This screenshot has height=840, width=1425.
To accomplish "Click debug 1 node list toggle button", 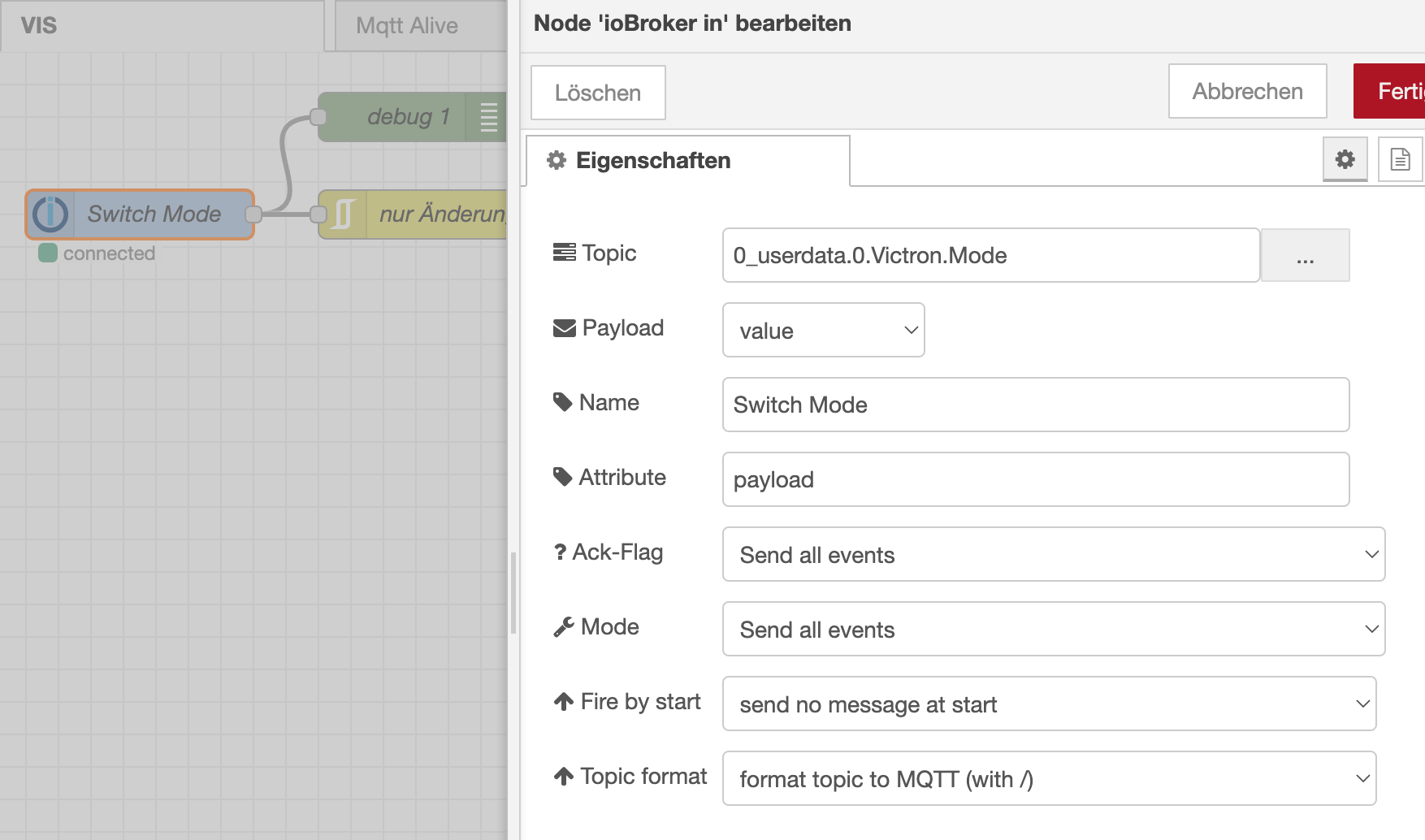I will [487, 117].
